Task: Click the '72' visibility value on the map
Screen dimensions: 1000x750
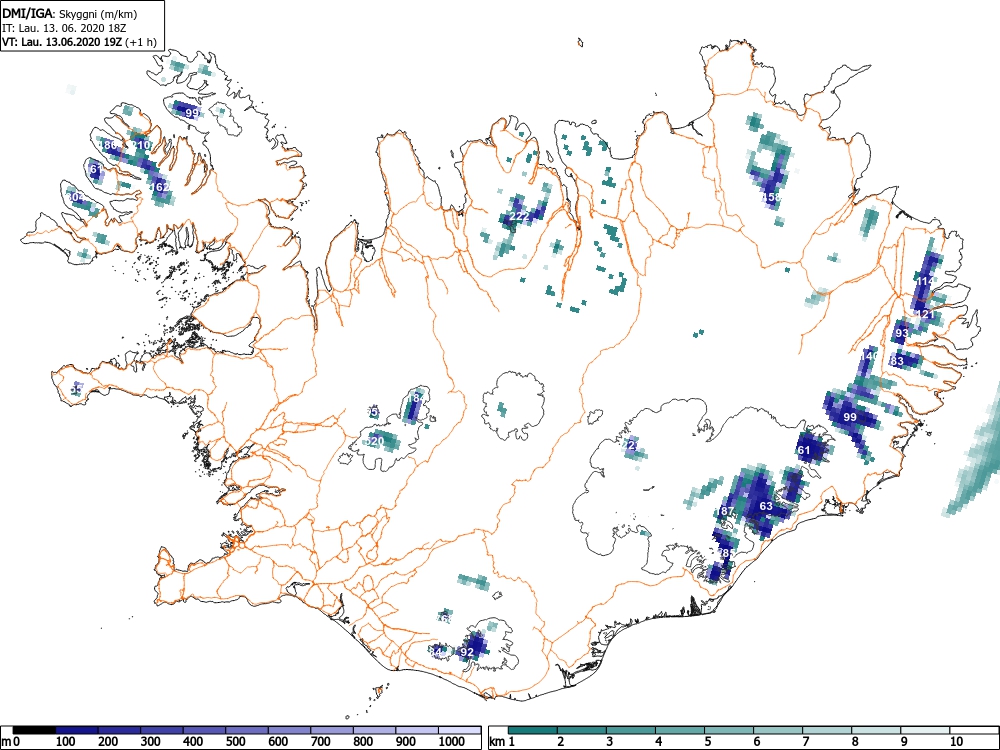Action: [630, 446]
